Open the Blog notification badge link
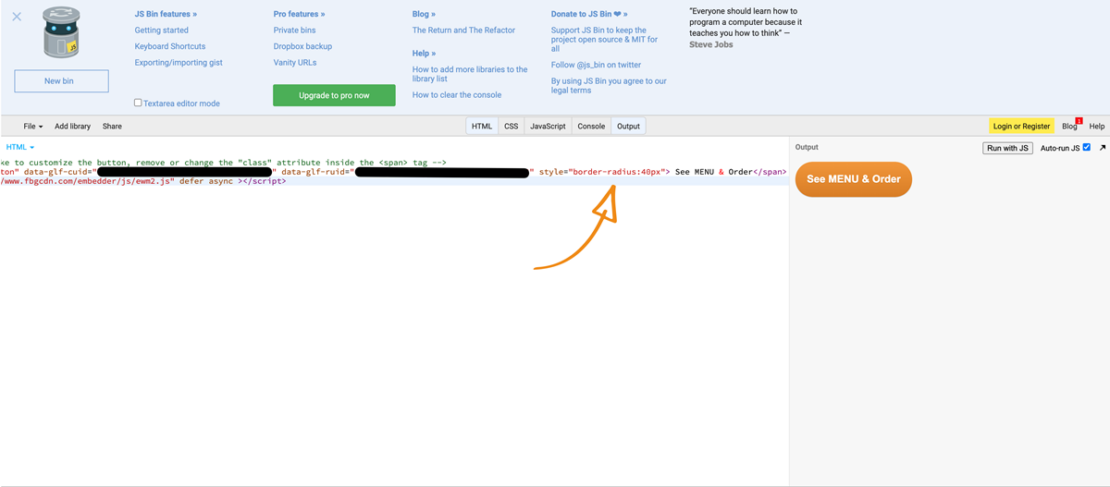The width and height of the screenshot is (1110, 487). [x=1070, y=126]
